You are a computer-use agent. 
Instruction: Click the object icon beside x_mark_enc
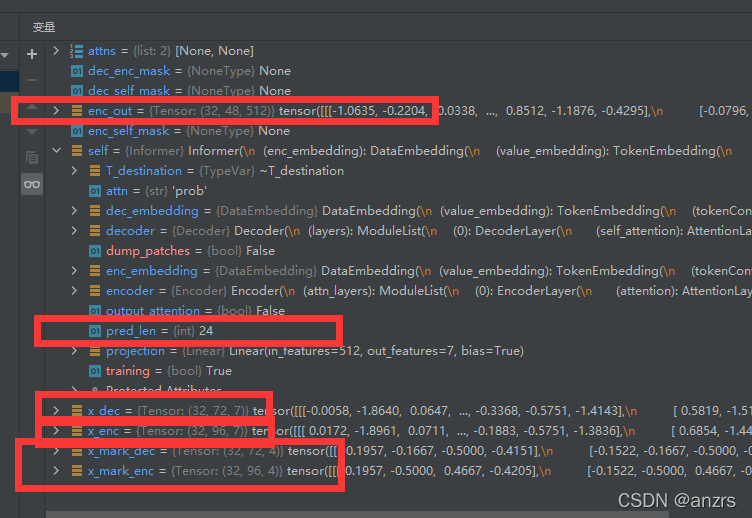(77, 471)
